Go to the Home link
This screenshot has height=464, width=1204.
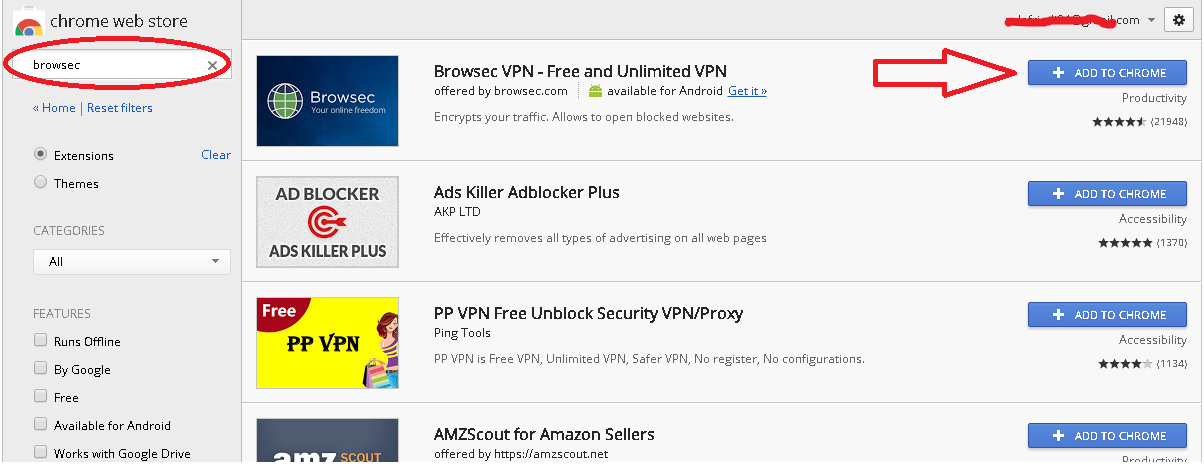[x=54, y=108]
